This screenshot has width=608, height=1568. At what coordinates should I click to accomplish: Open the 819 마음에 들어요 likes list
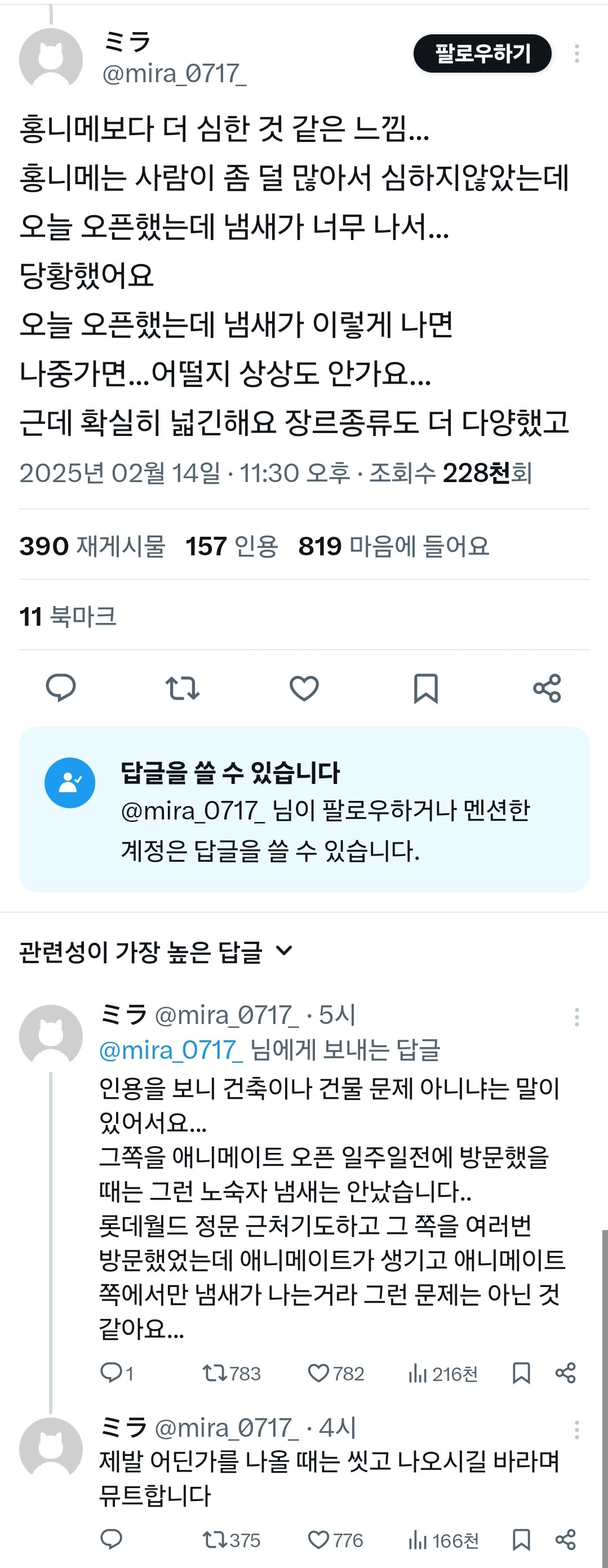(x=393, y=546)
